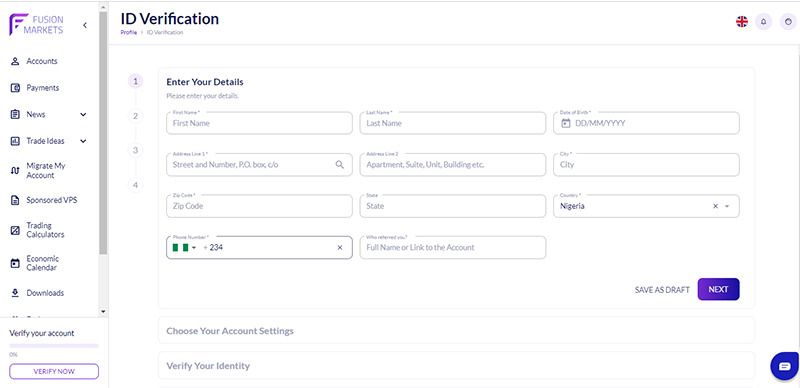Viewport: 800px width, 388px height.
Task: Focus the Phone Number field
Action: coord(259,248)
